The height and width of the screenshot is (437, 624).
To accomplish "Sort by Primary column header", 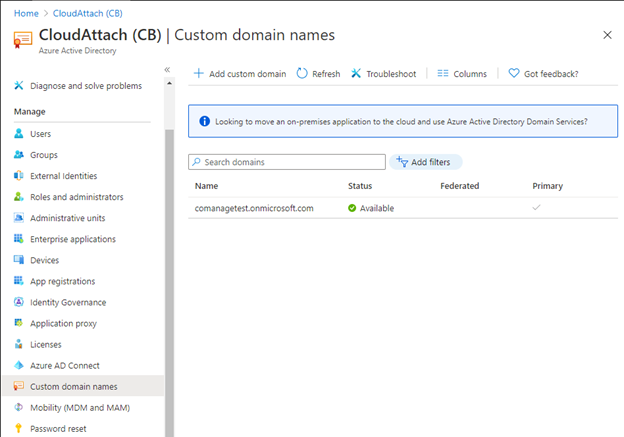I will (x=548, y=186).
